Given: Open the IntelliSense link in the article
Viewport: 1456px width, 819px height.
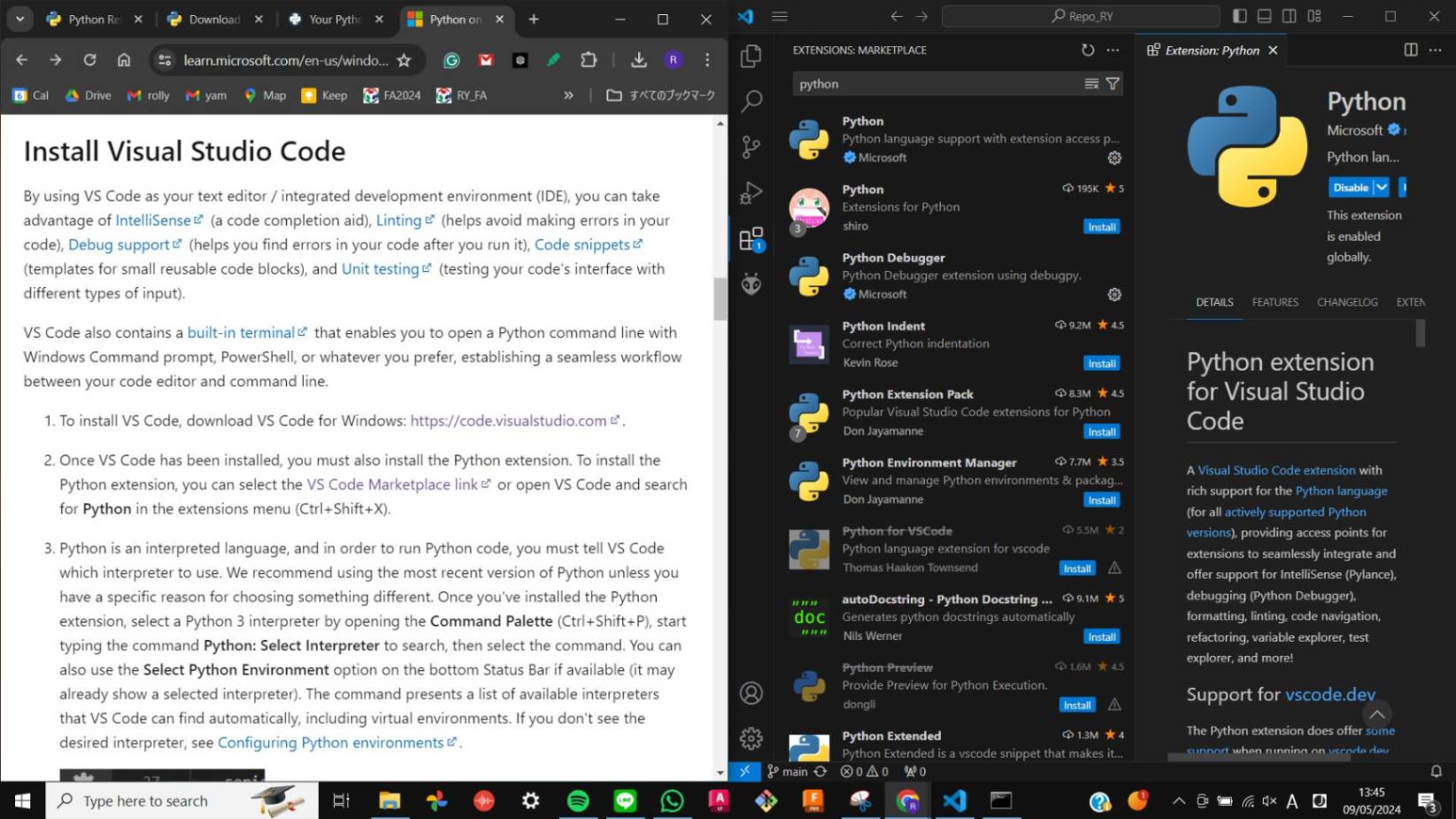Looking at the screenshot, I should point(158,220).
